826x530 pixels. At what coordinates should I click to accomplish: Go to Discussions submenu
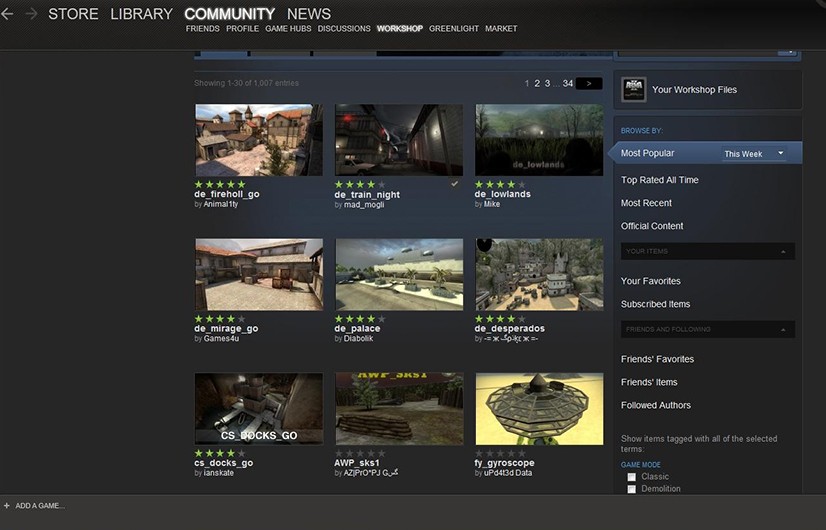(344, 28)
